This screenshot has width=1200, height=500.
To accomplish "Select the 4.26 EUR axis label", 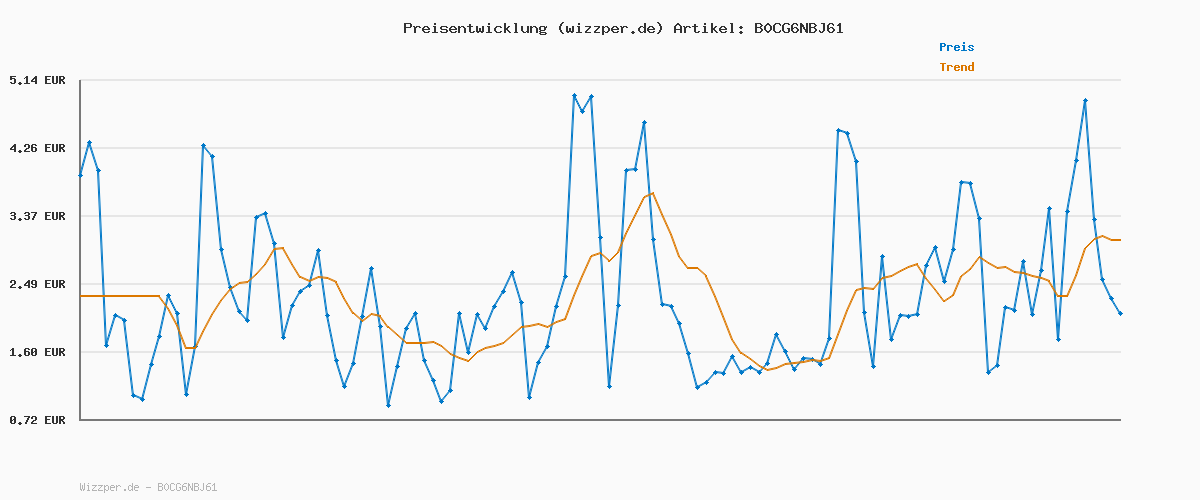I will [37, 148].
